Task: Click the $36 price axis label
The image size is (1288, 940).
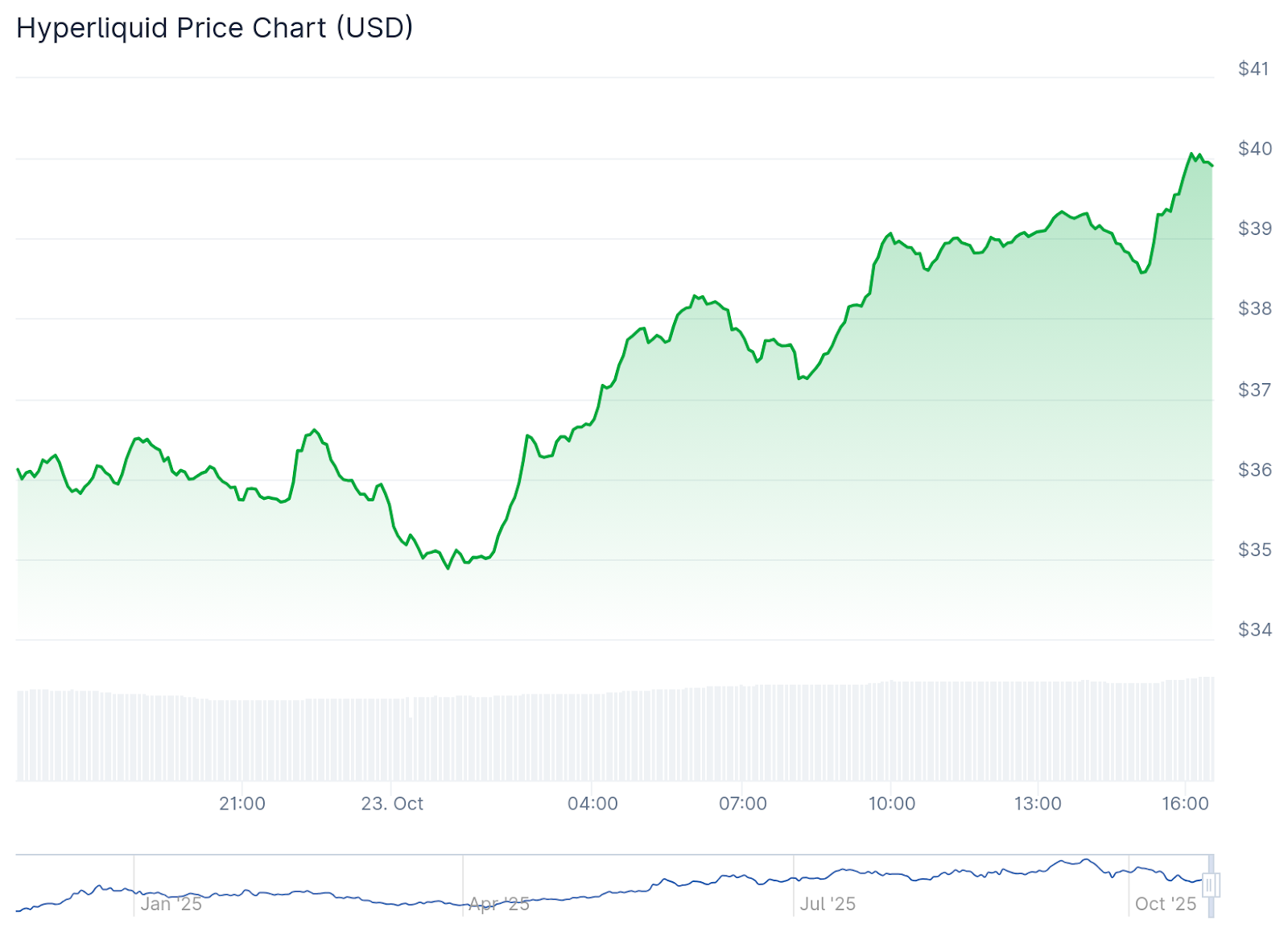Action: coord(1254,469)
